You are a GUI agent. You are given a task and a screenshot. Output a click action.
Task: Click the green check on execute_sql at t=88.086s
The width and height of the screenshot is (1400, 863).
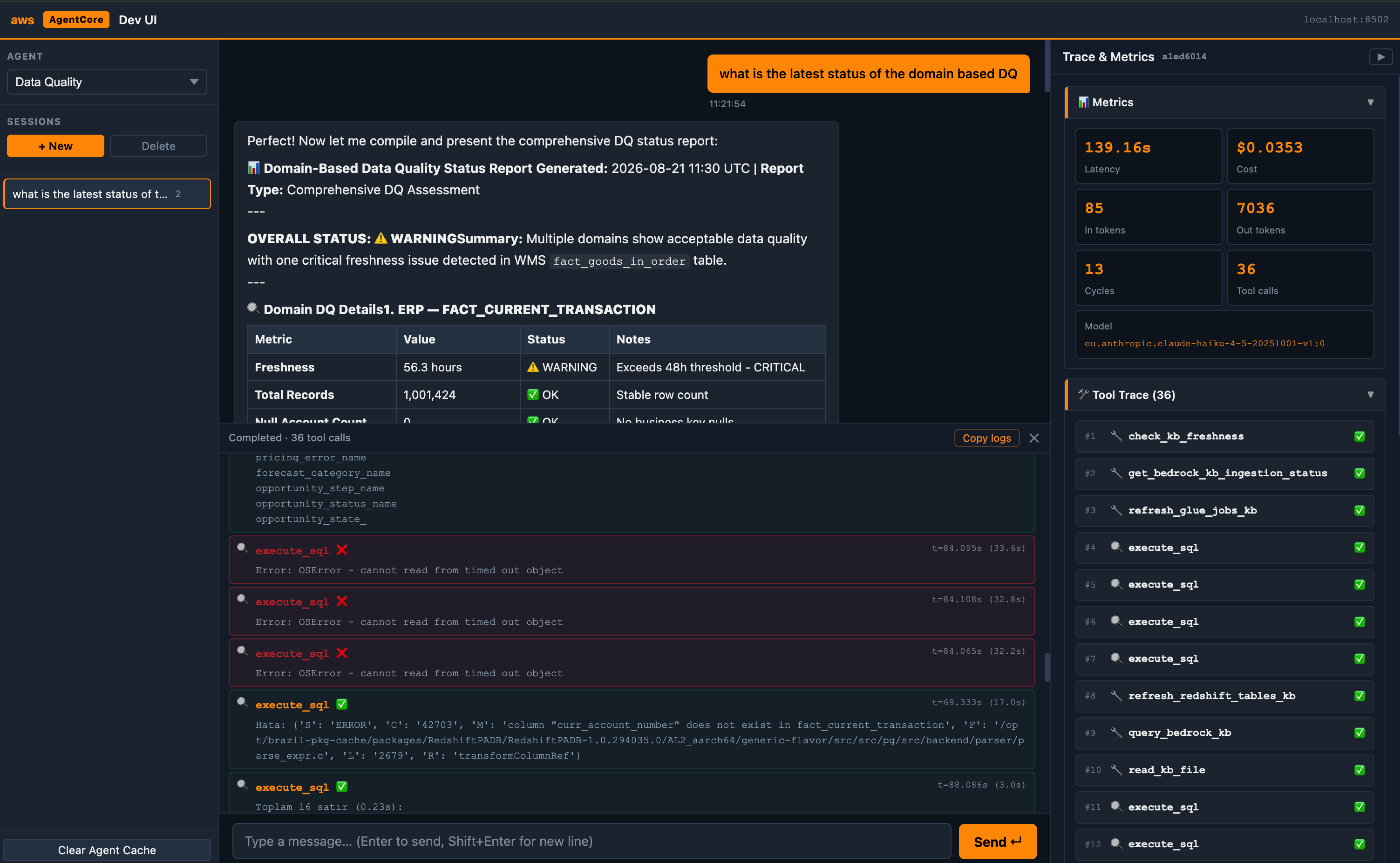point(342,787)
